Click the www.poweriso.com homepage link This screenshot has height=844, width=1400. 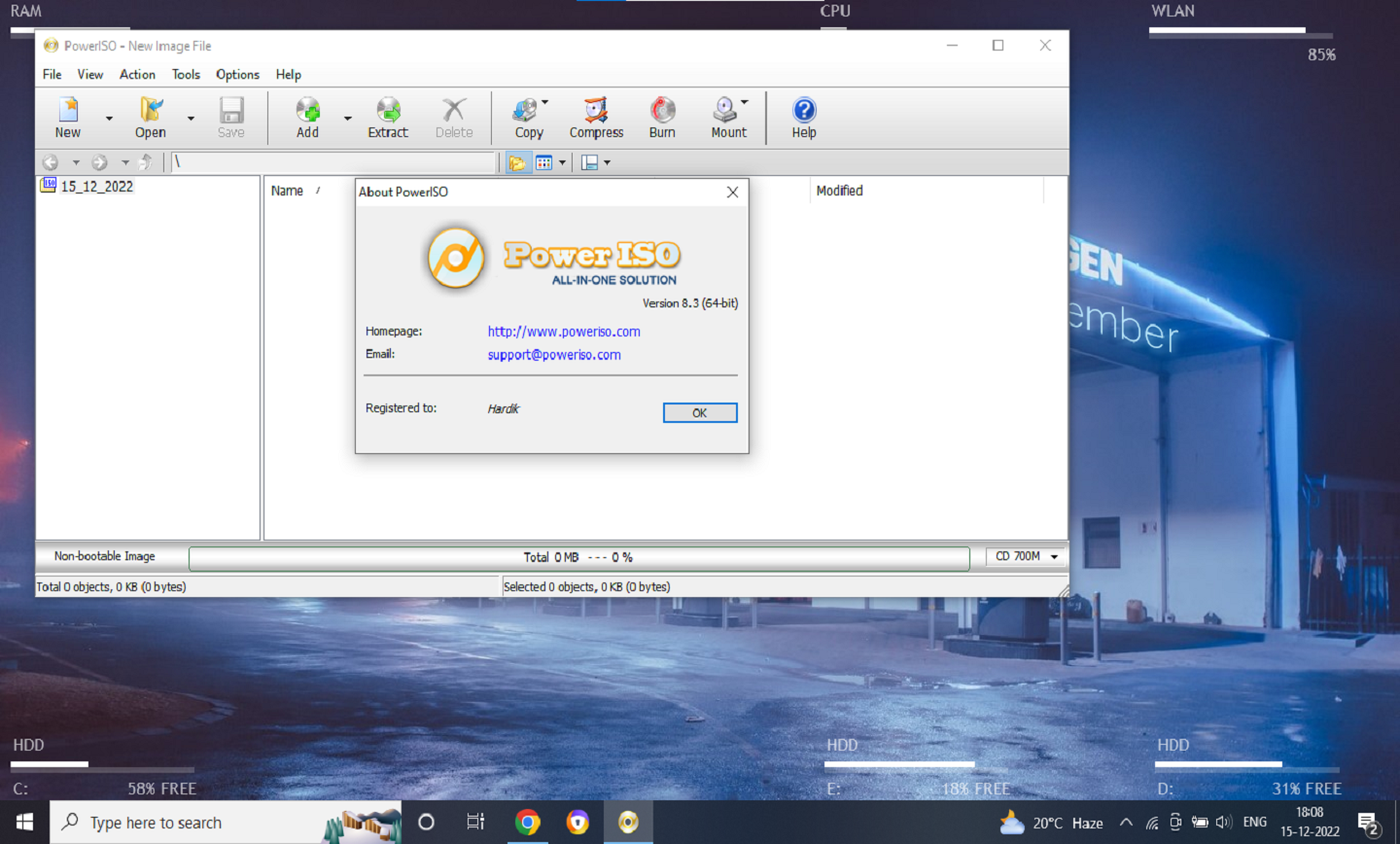[x=564, y=332]
